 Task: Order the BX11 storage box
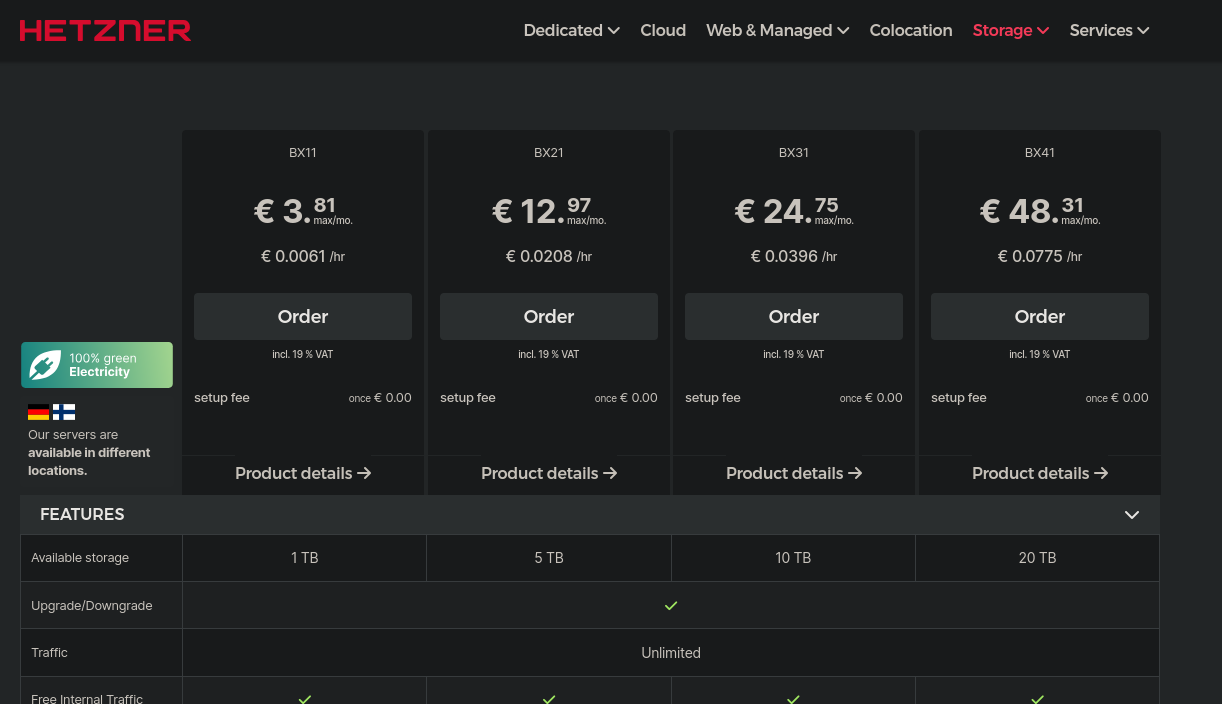click(x=303, y=316)
